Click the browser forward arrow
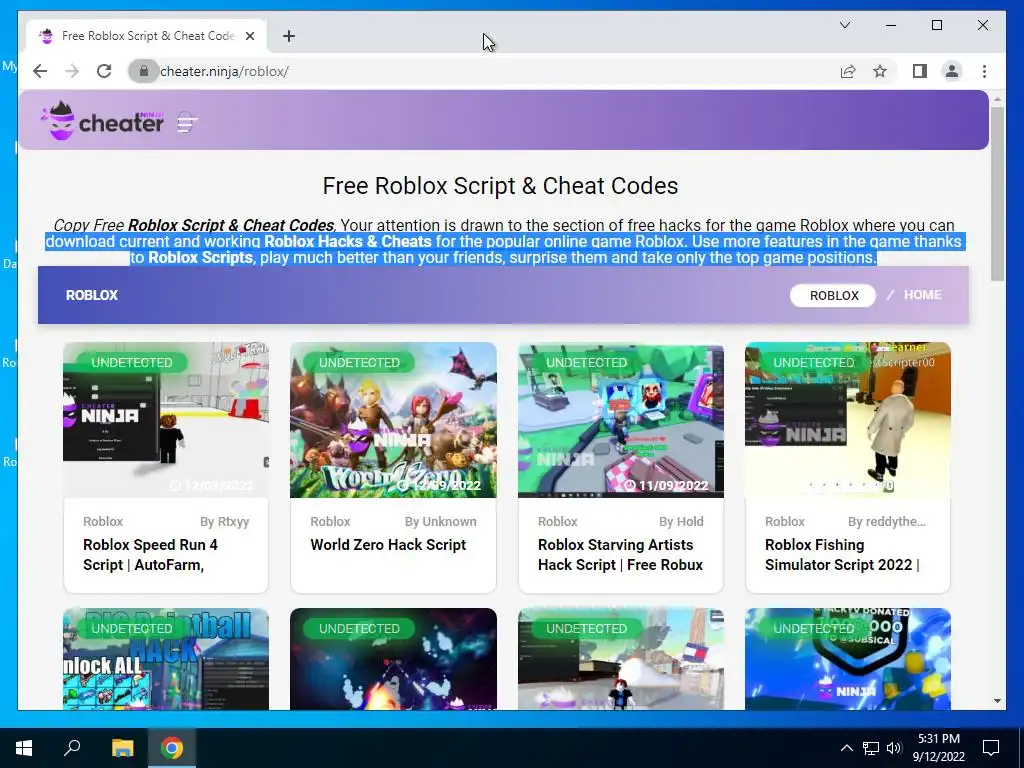 point(72,71)
